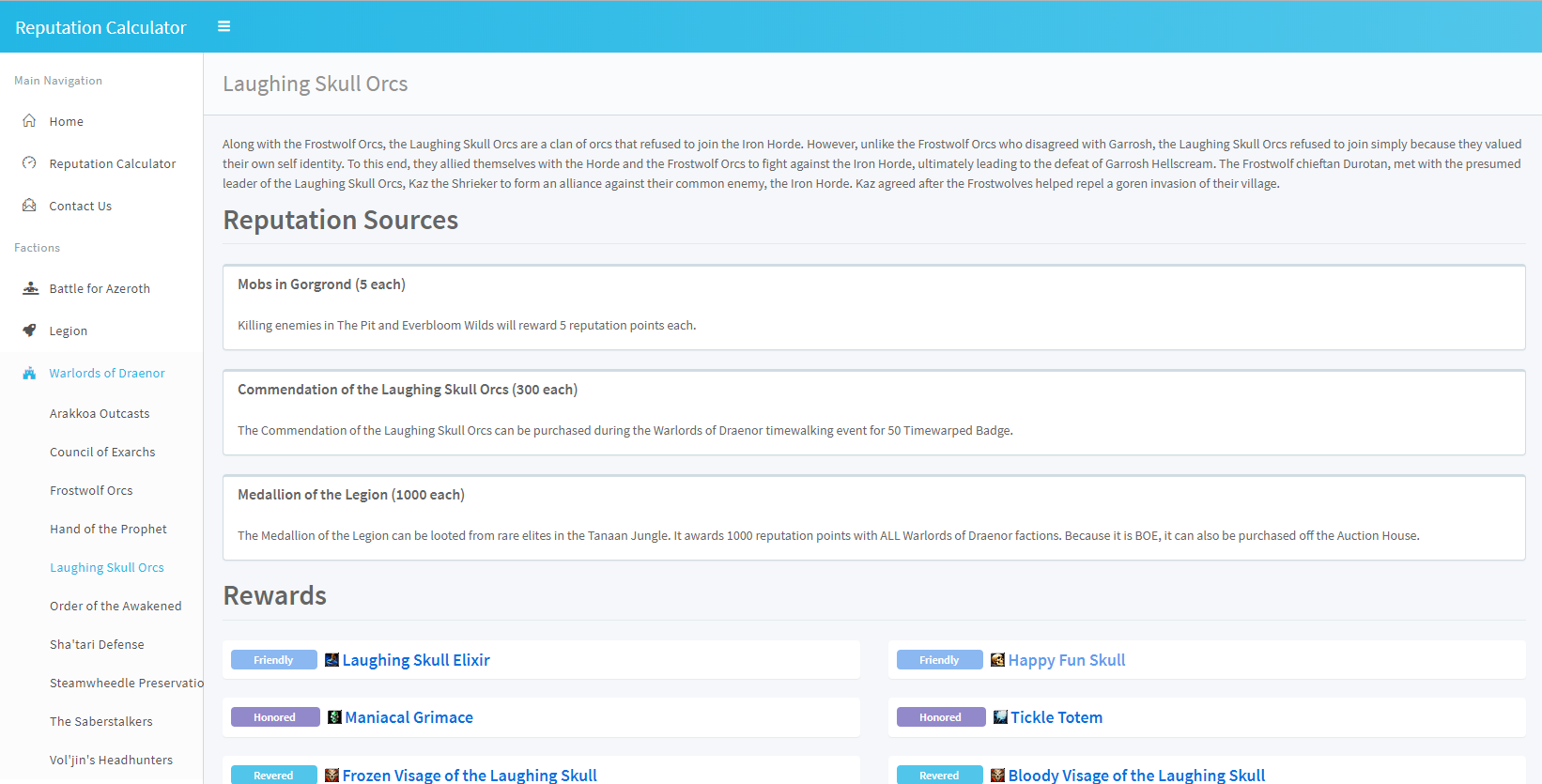Viewport: 1542px width, 784px height.
Task: Click the Reputation Calculator gauge icon
Action: [x=29, y=162]
